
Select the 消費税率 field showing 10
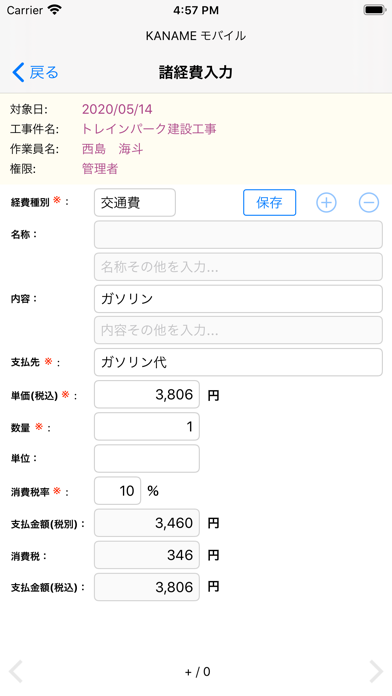pyautogui.click(x=118, y=490)
